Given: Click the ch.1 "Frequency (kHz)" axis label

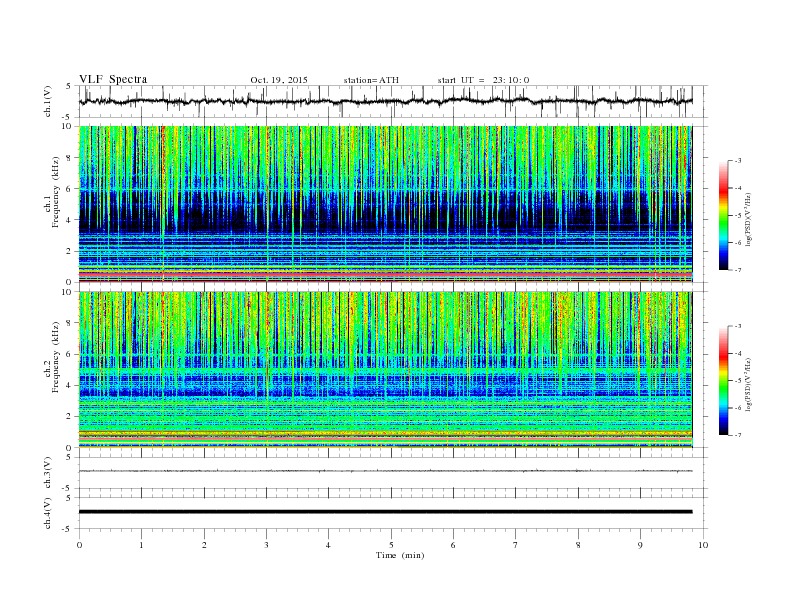Looking at the screenshot, I should click(x=56, y=192).
